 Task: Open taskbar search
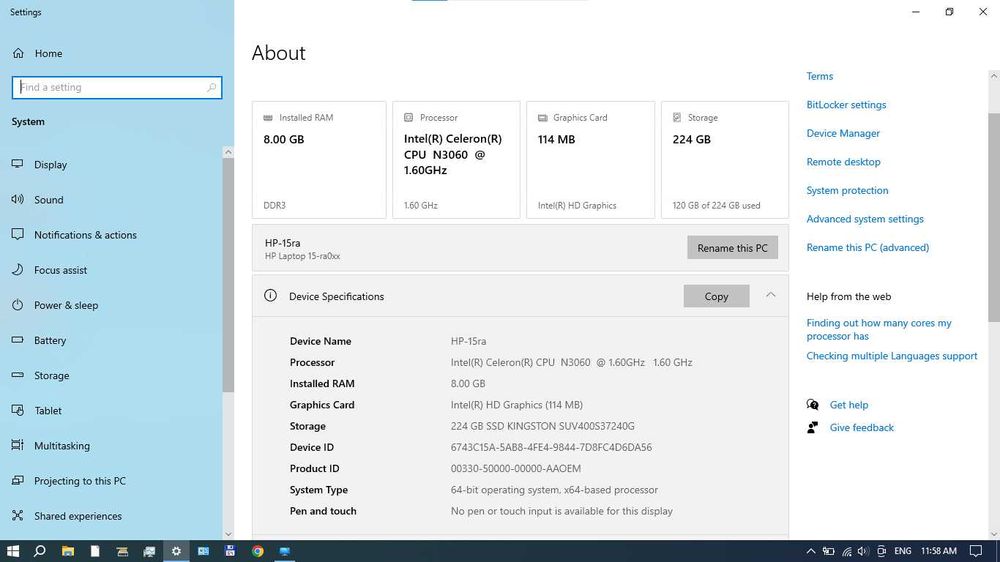[x=40, y=551]
